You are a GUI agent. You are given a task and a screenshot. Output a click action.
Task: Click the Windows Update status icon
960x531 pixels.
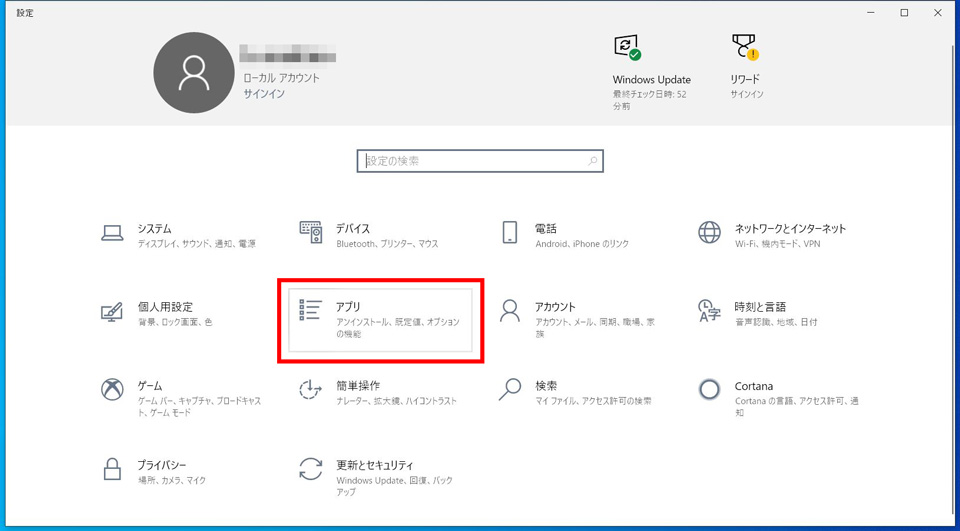click(x=628, y=47)
